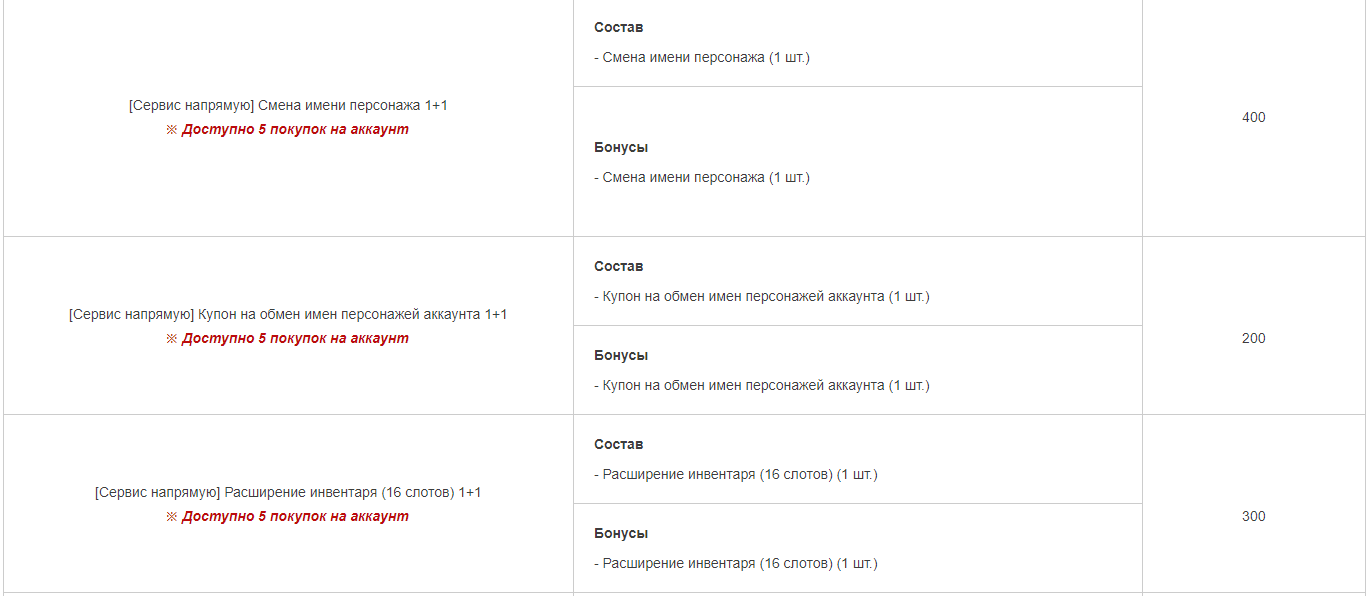Screen dimensions: 1368x596
Task: Click the price value 300
Action: 1253,516
